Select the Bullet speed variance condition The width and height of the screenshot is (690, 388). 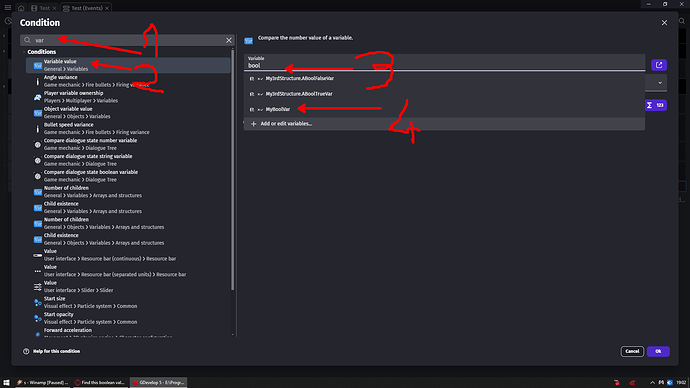tap(128, 128)
